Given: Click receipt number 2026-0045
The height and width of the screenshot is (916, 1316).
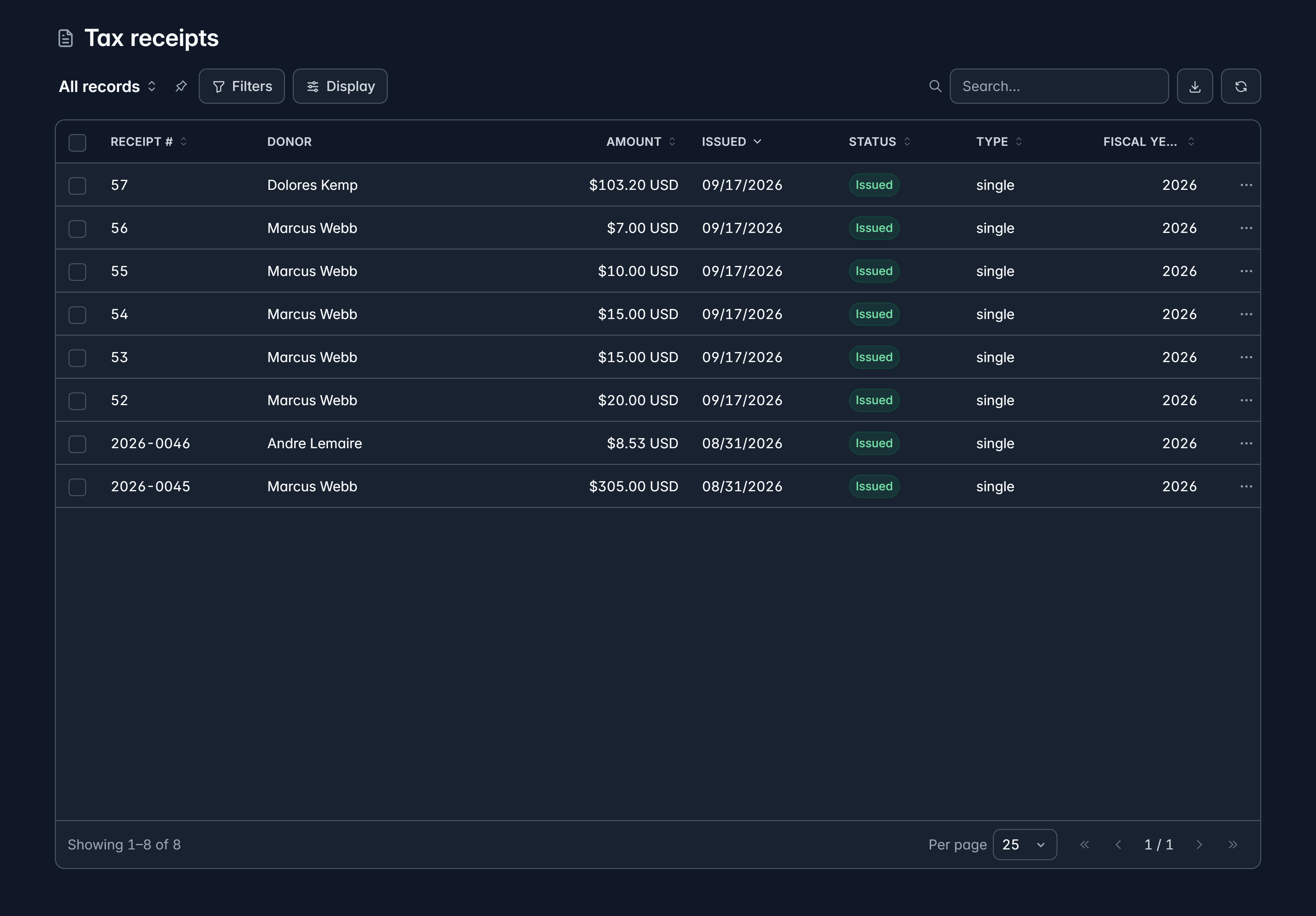Looking at the screenshot, I should coord(150,486).
